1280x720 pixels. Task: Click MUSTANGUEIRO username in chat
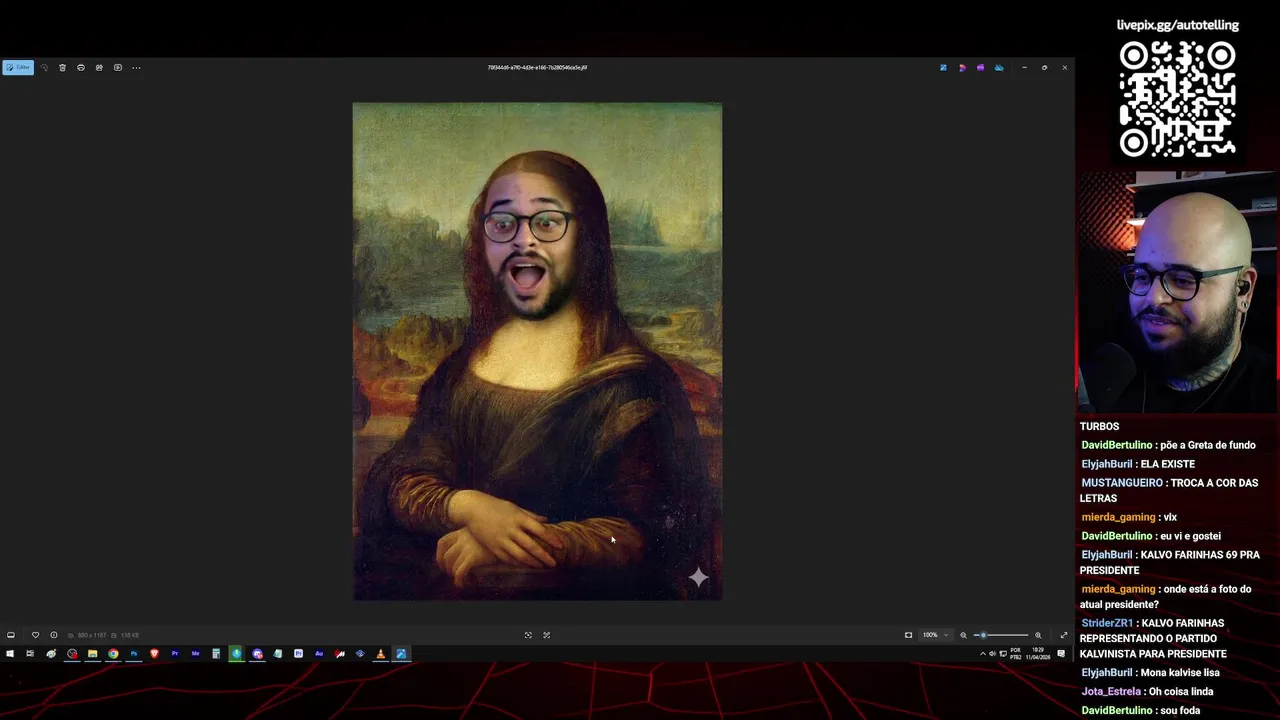click(x=1122, y=483)
